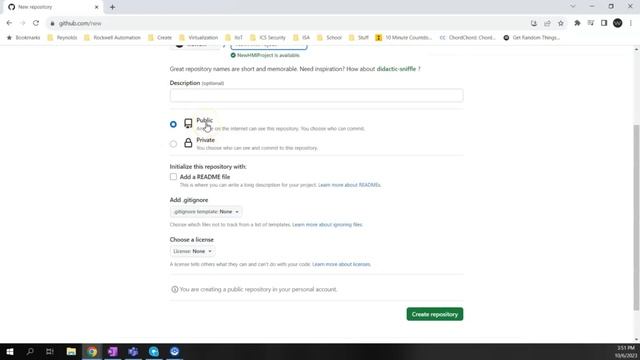
Task: Open Windows taskbar search
Action: [x=30, y=351]
